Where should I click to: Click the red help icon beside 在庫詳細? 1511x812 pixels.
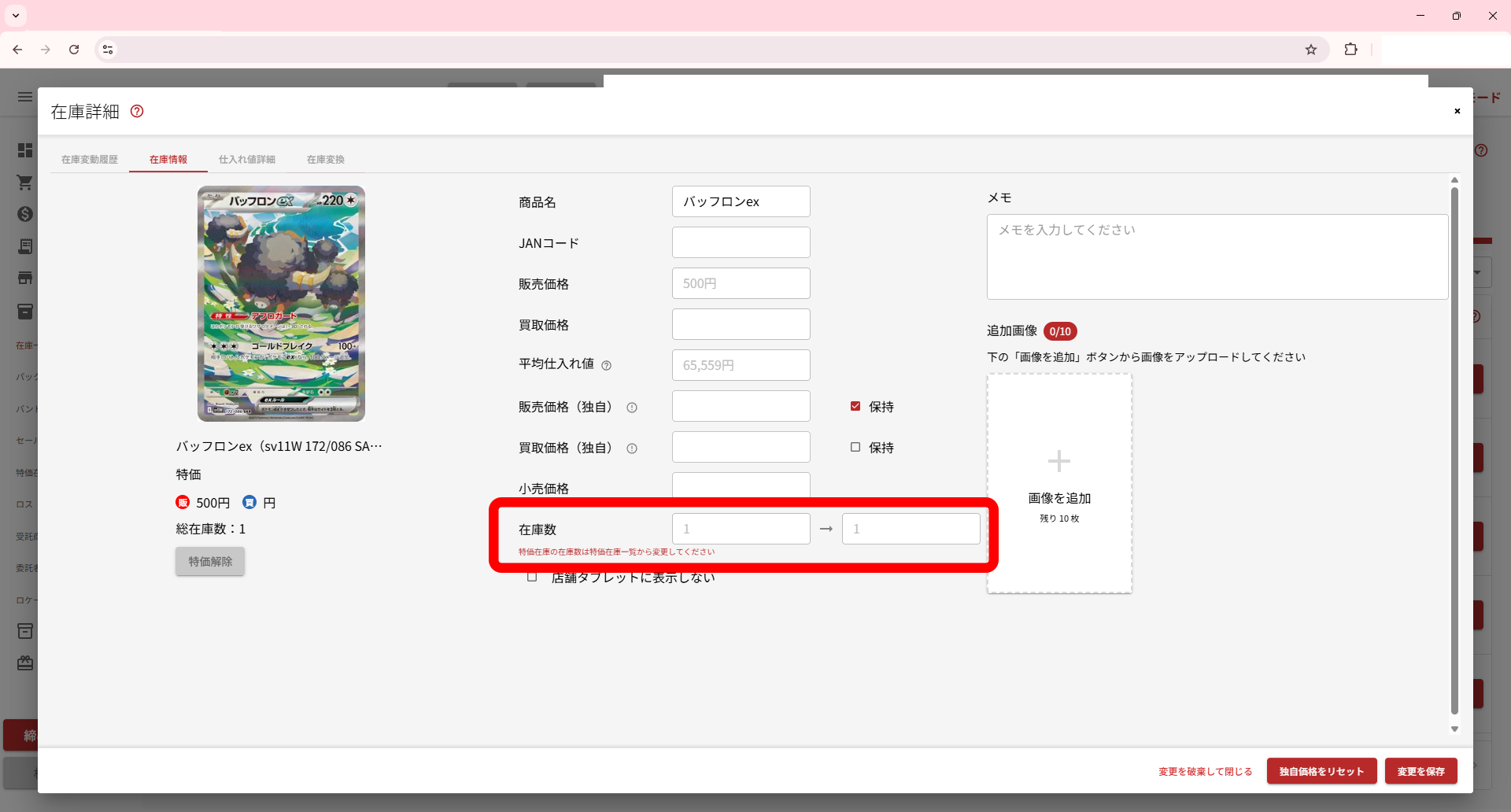coord(137,111)
